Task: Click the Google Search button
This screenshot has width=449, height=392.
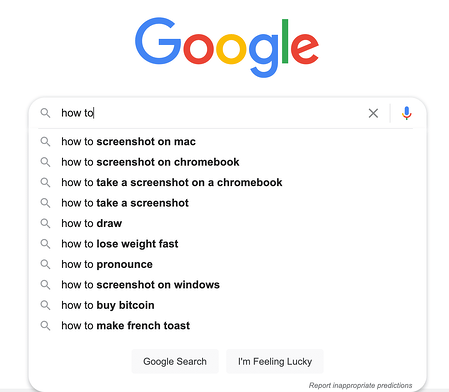Action: [175, 361]
